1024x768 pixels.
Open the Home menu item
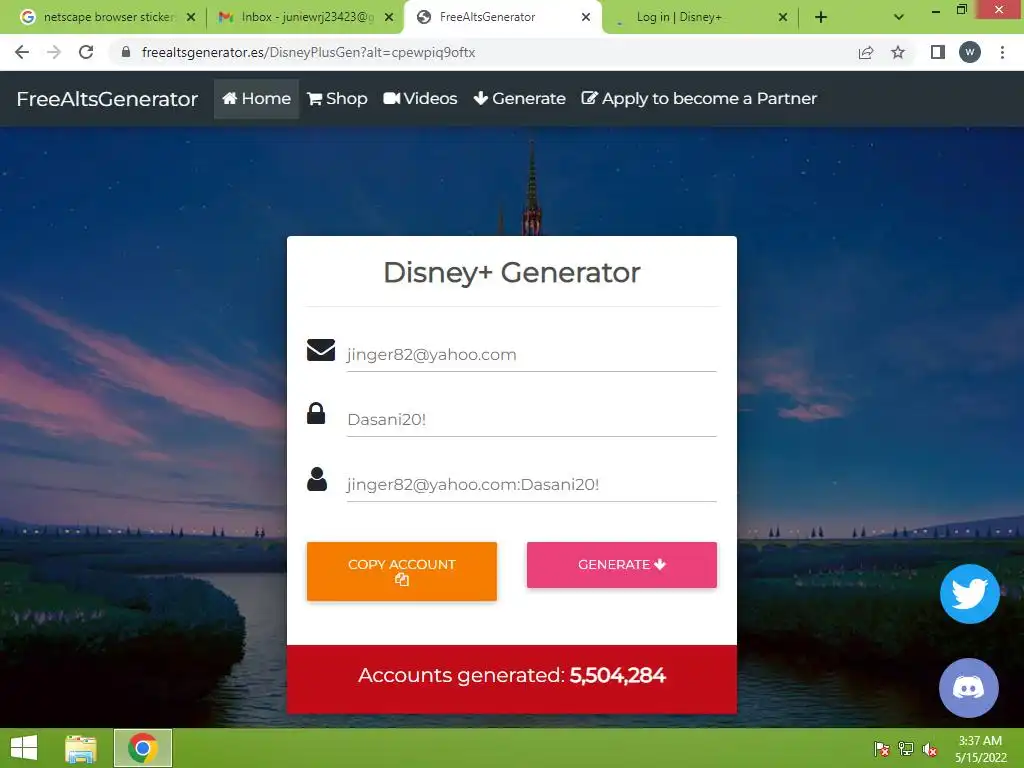256,99
